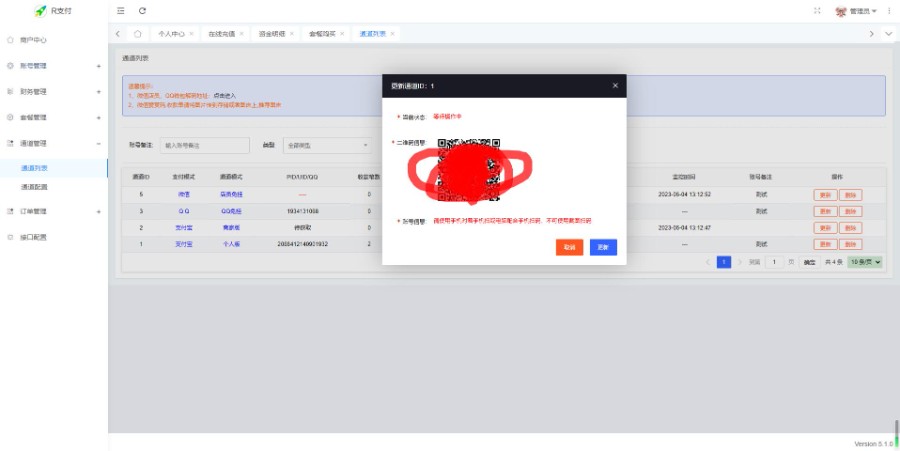
Task: Click the timestamp 2023-06-04 13:12:52
Action: click(685, 195)
